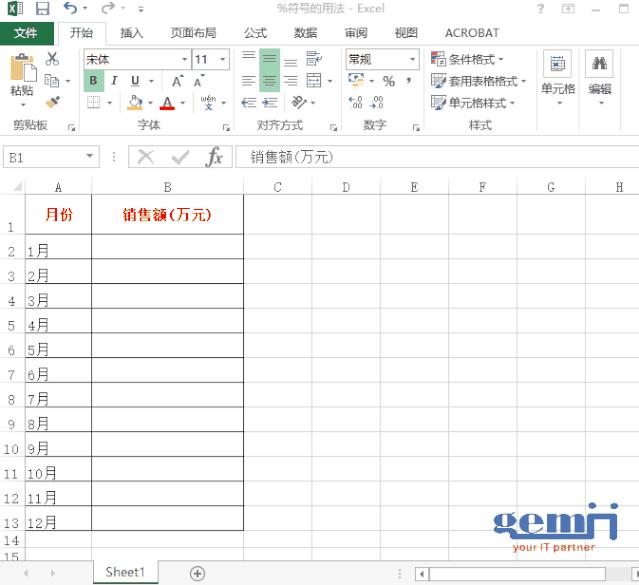
Task: Increase font size with larger A
Action: [177, 81]
